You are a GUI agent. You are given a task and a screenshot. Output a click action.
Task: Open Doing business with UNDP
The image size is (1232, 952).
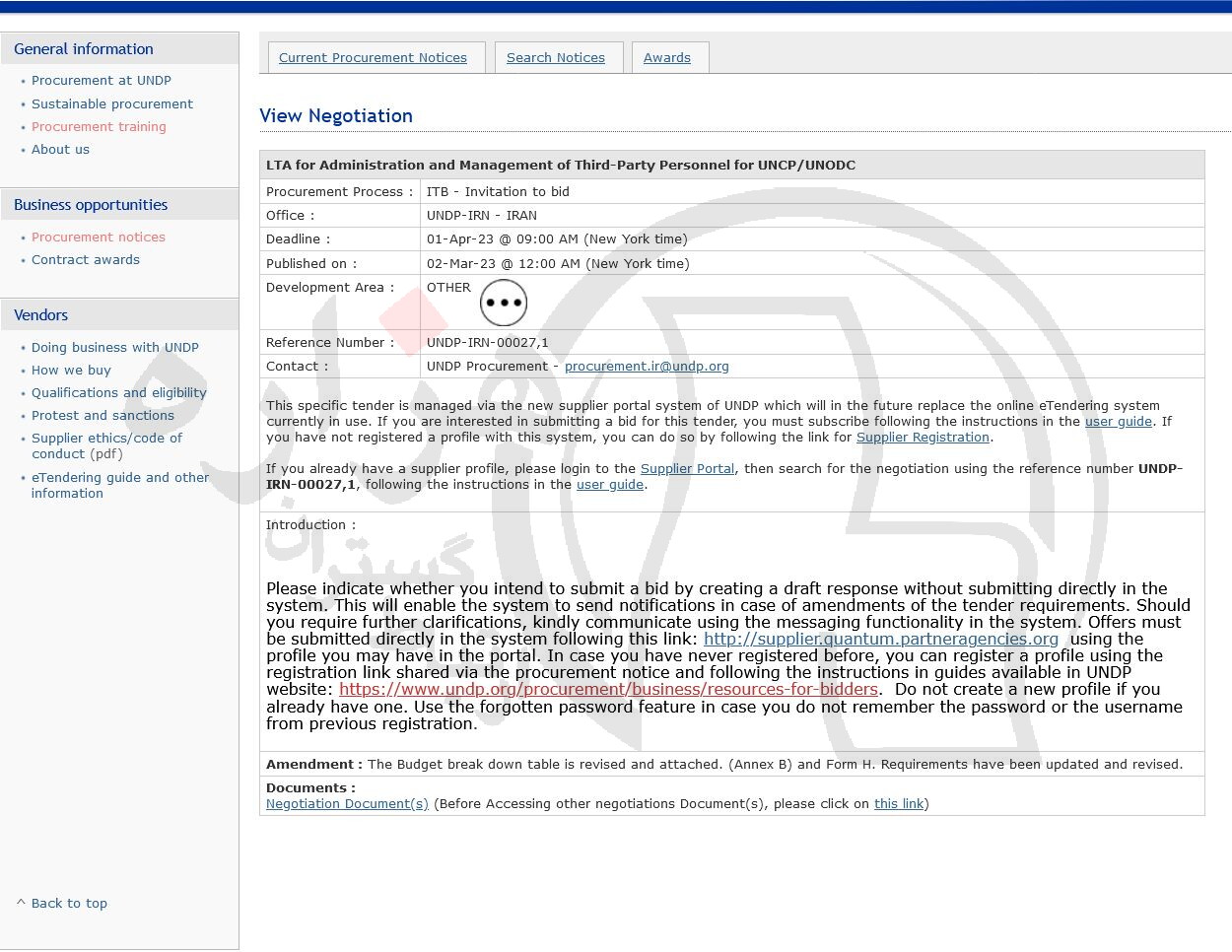tap(115, 347)
